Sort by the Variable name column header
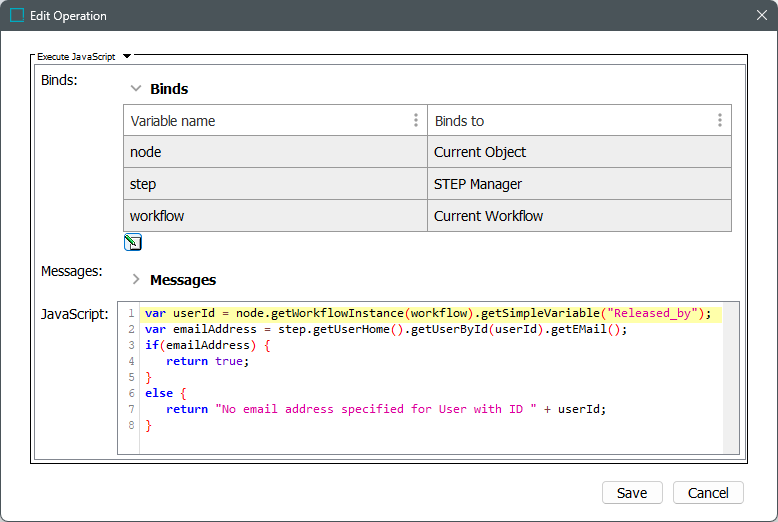 pyautogui.click(x=173, y=121)
